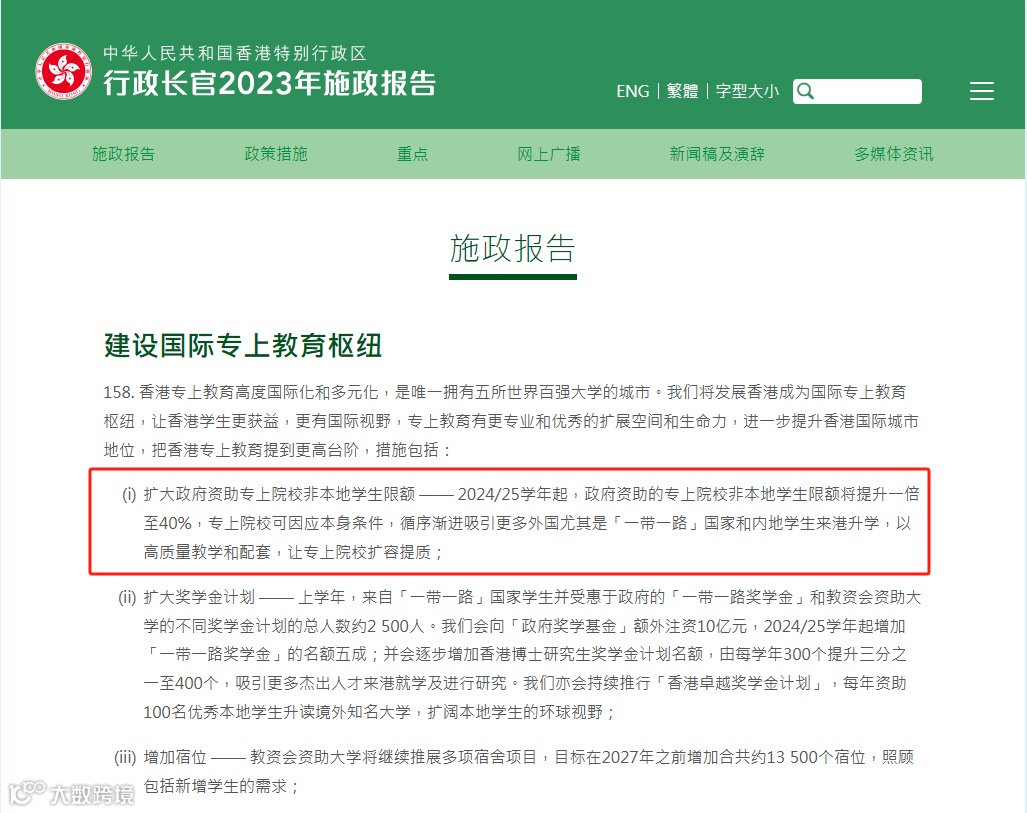Image resolution: width=1027 pixels, height=813 pixels.
Task: Click the 施政报告 page heading
Action: point(512,249)
